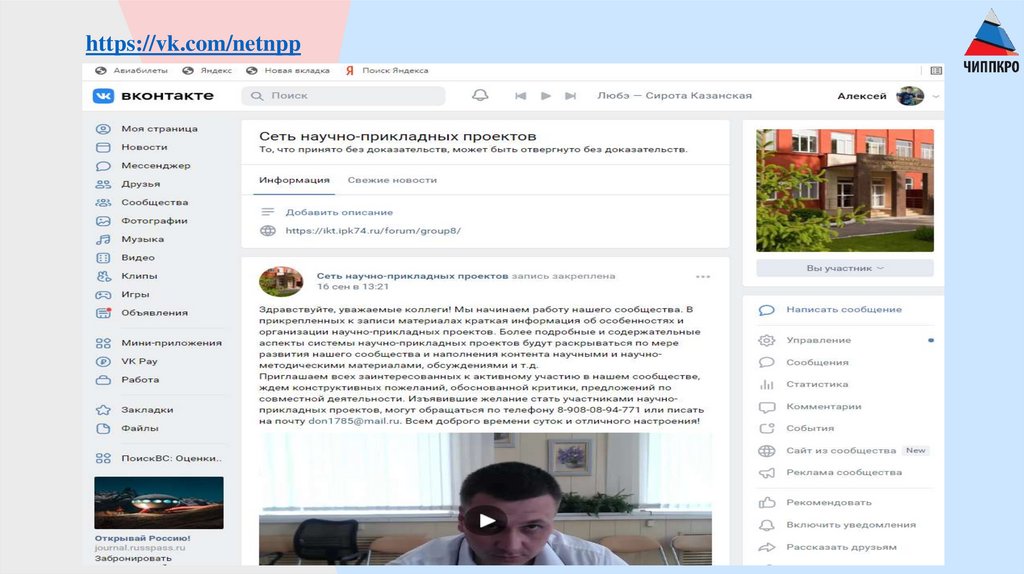Screen dimensions: 1024x574
Task: Open ikt.ipk74.ru/forum/group8 link
Action: 373,231
